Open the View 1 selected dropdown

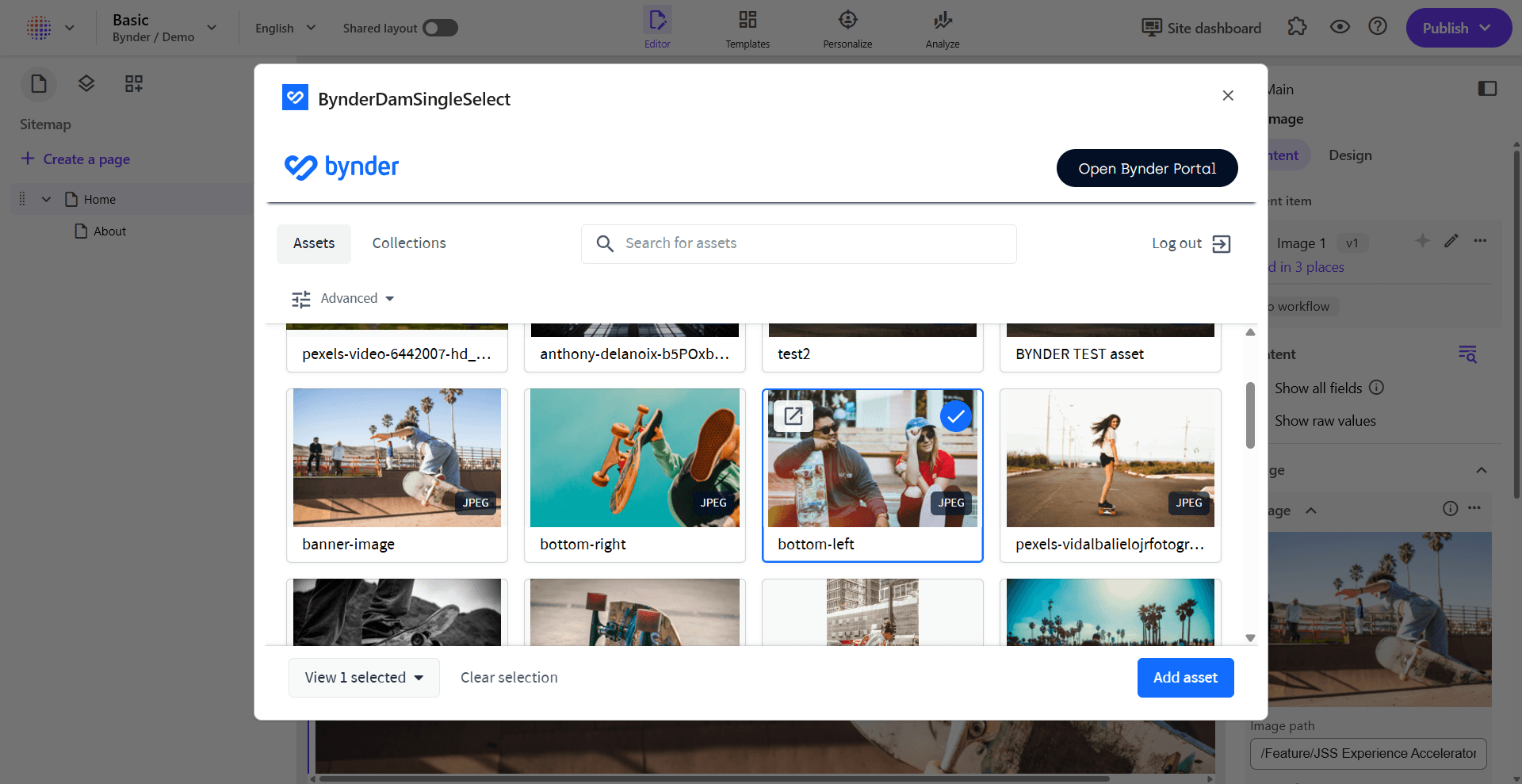point(364,678)
